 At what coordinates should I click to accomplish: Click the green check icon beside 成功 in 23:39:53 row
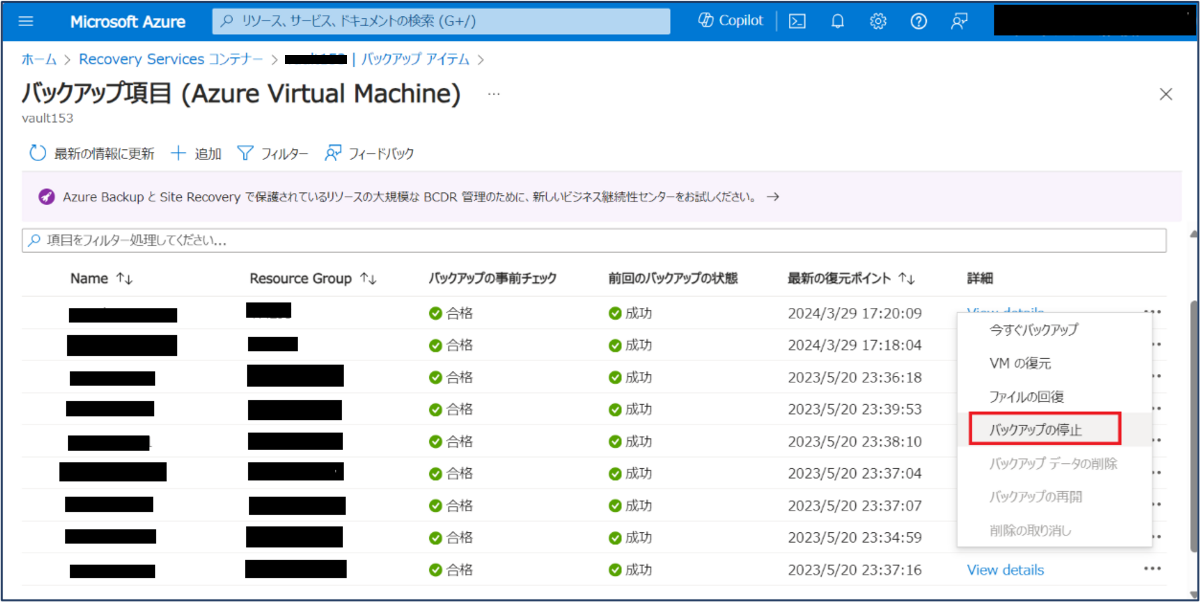coord(615,410)
